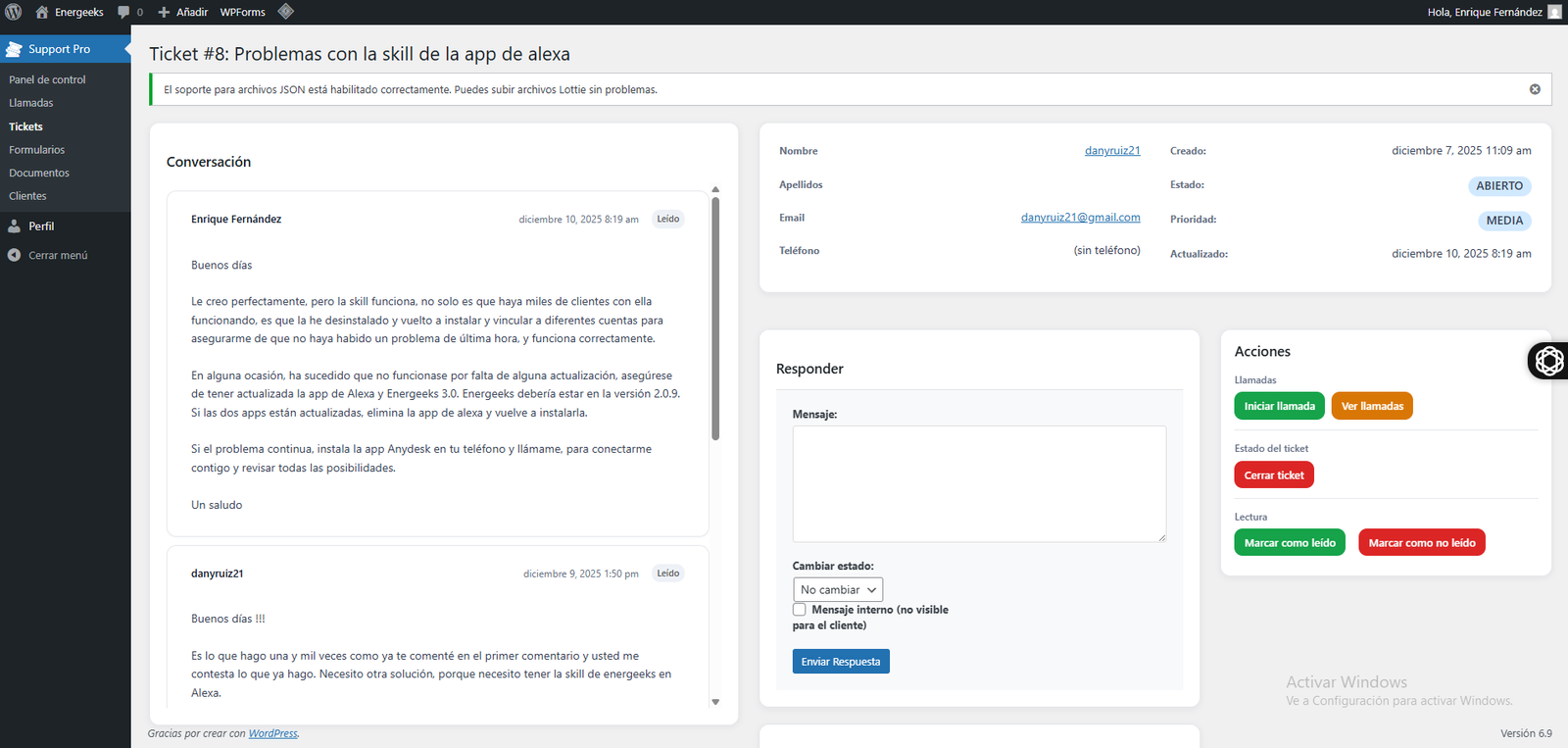Dismiss the JSON support notice

pyautogui.click(x=1535, y=89)
